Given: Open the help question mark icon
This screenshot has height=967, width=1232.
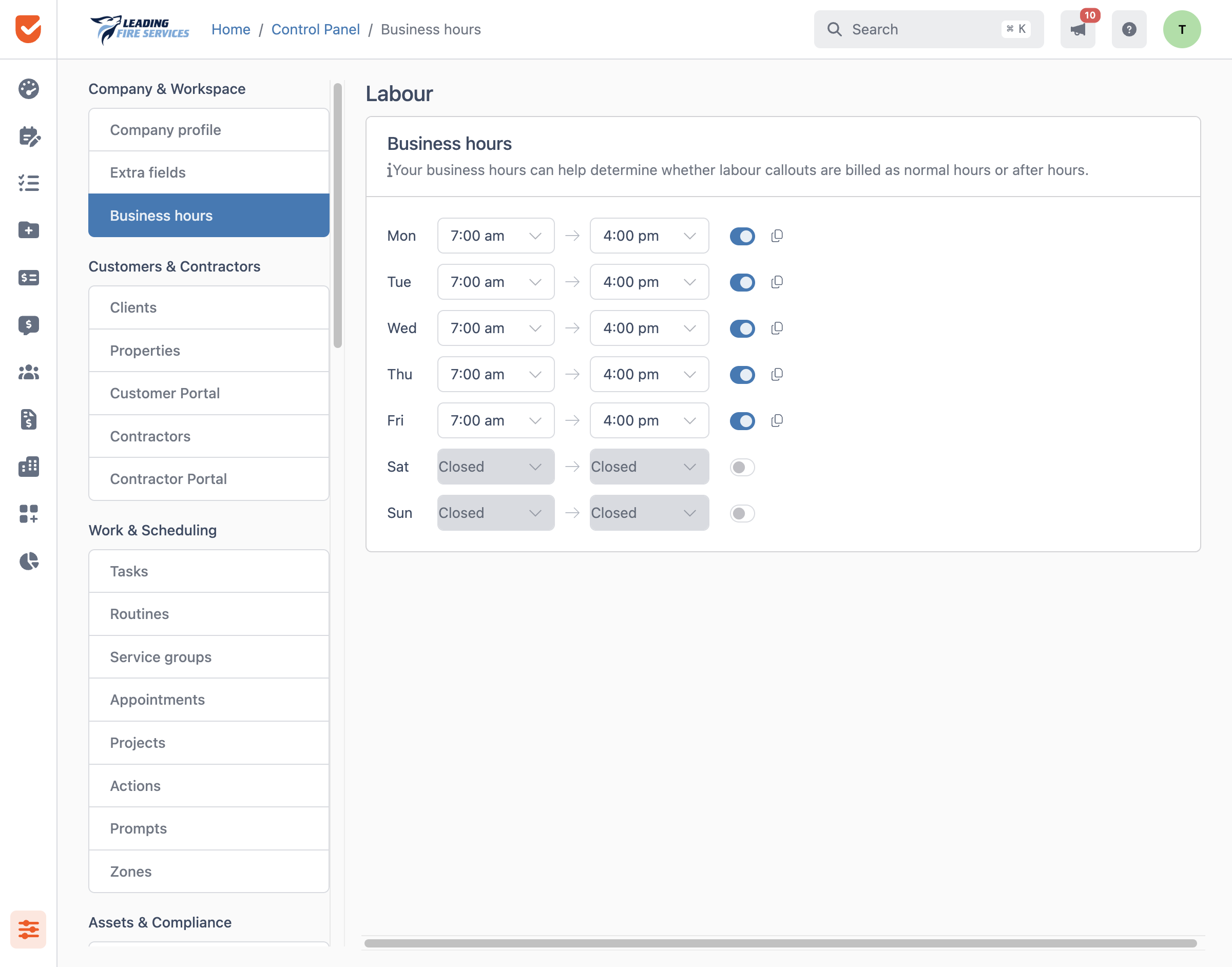Looking at the screenshot, I should point(1129,29).
